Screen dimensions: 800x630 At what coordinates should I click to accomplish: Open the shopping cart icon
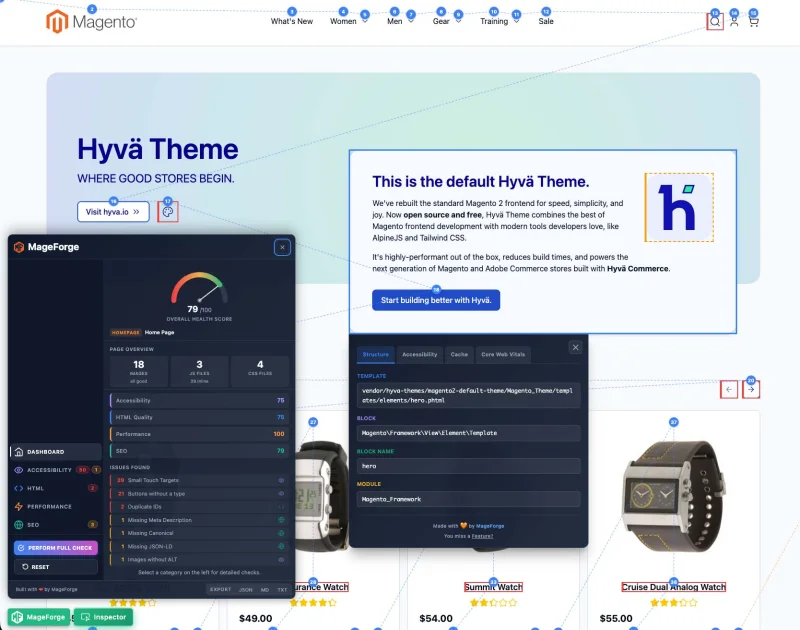pyautogui.click(x=753, y=21)
